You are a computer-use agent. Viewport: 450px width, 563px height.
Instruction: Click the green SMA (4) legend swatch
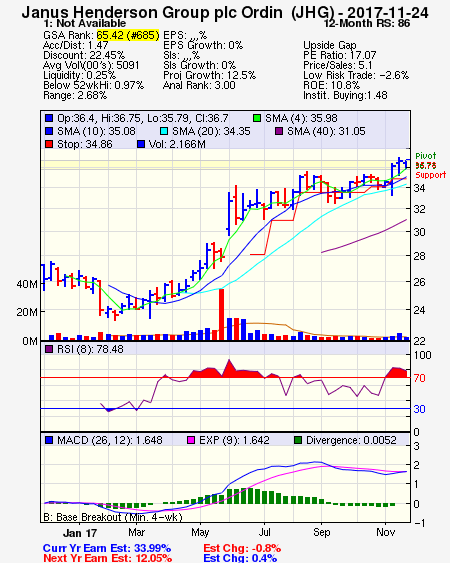click(257, 118)
